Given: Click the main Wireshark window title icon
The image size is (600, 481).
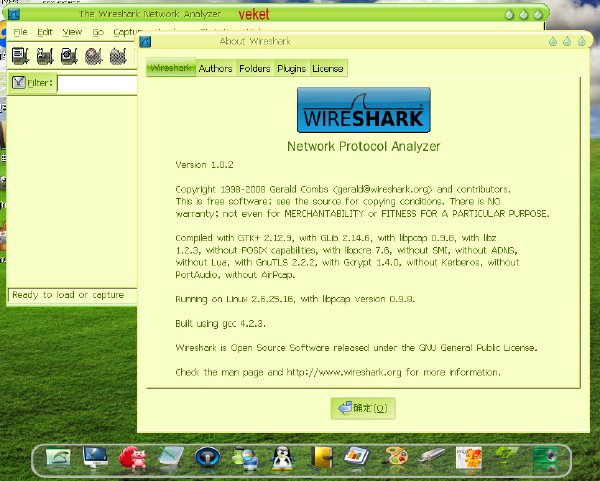Looking at the screenshot, I should coord(14,15).
